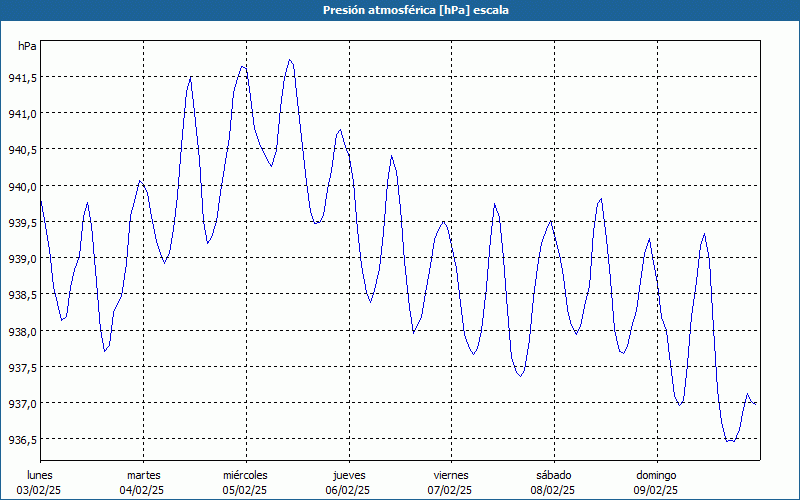800x500 pixels.
Task: Select the 938,5 axis value
Action: point(22,294)
